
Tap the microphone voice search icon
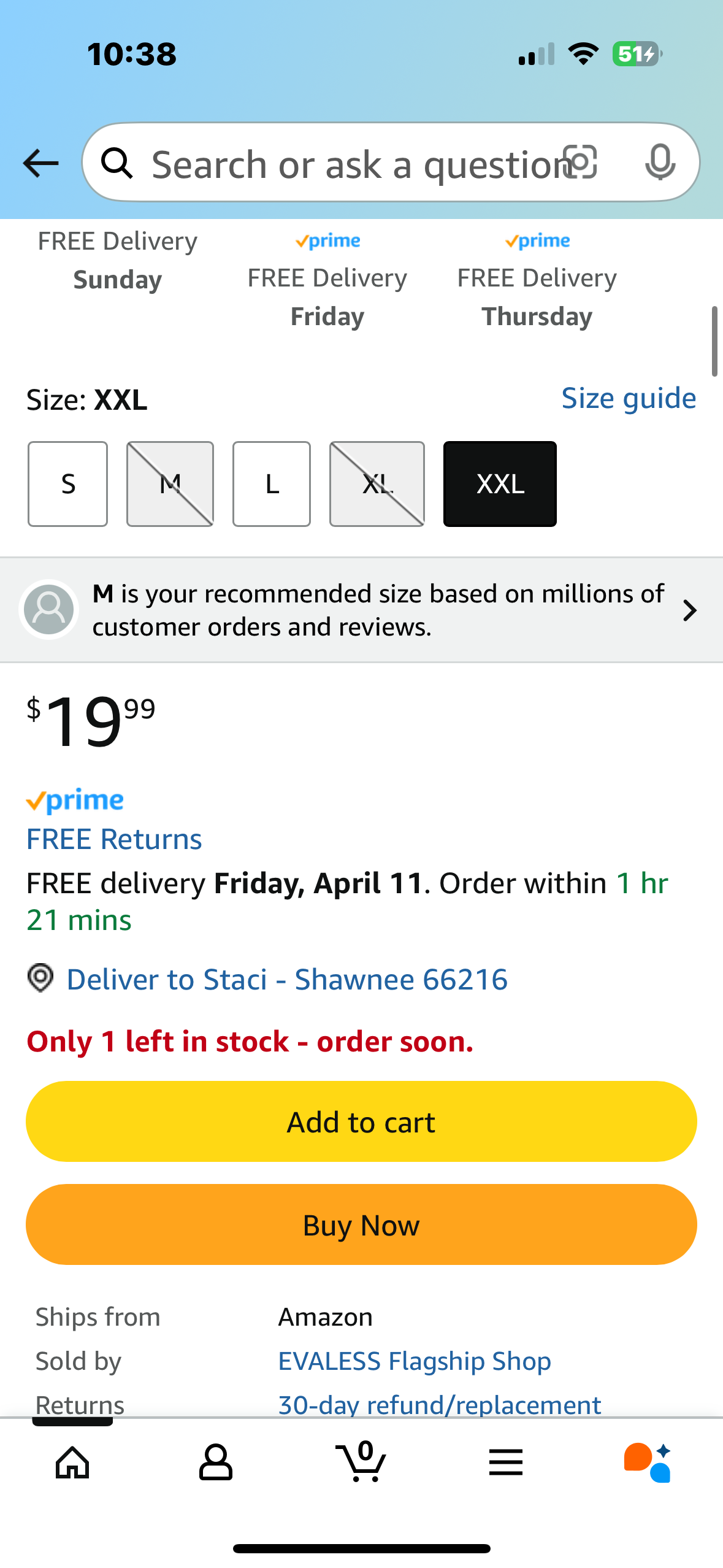tap(660, 163)
